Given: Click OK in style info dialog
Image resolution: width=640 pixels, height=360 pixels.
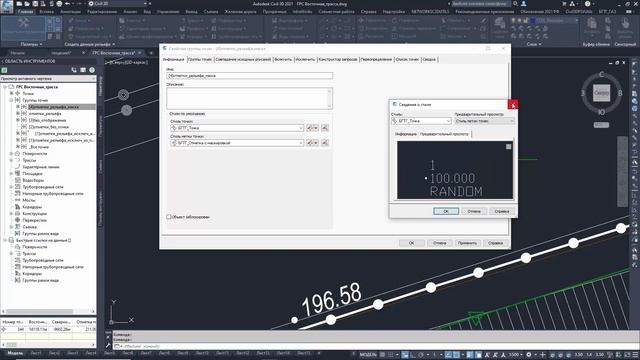Looking at the screenshot, I should click(446, 211).
